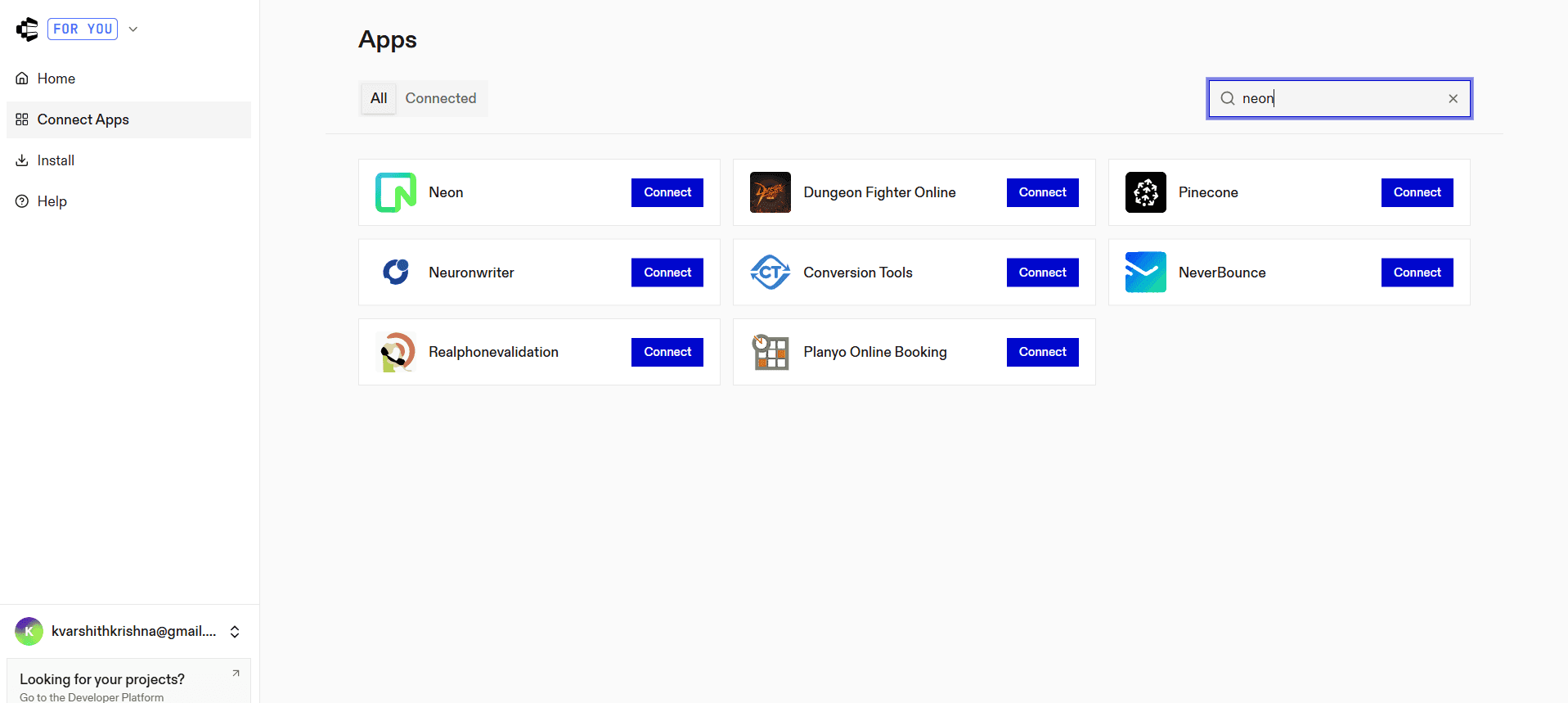Expand the account switcher chevrons

coord(235,632)
